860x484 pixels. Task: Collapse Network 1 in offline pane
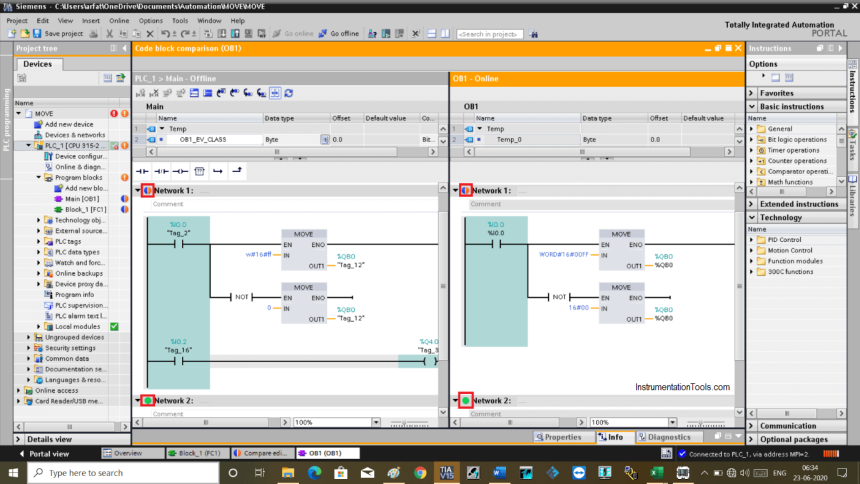[x=138, y=190]
